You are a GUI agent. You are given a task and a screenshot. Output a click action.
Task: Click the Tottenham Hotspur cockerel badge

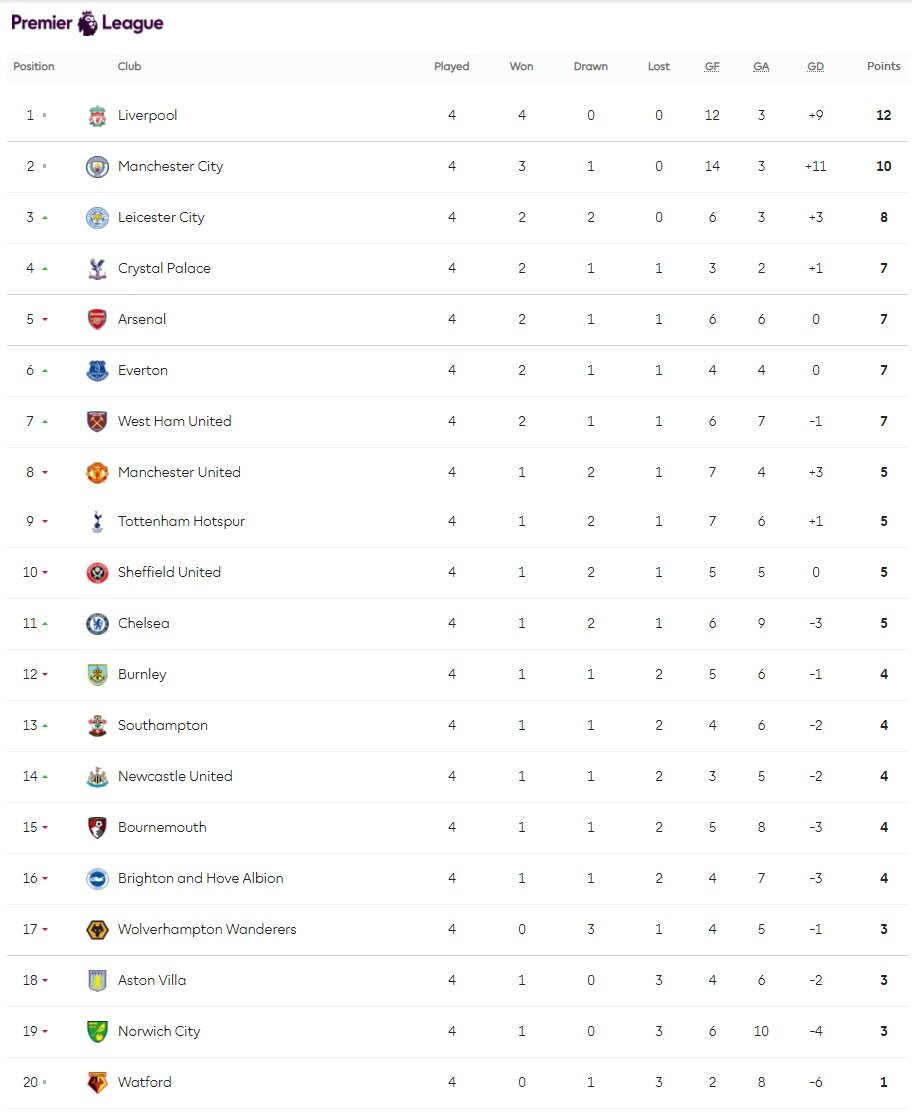click(x=97, y=522)
